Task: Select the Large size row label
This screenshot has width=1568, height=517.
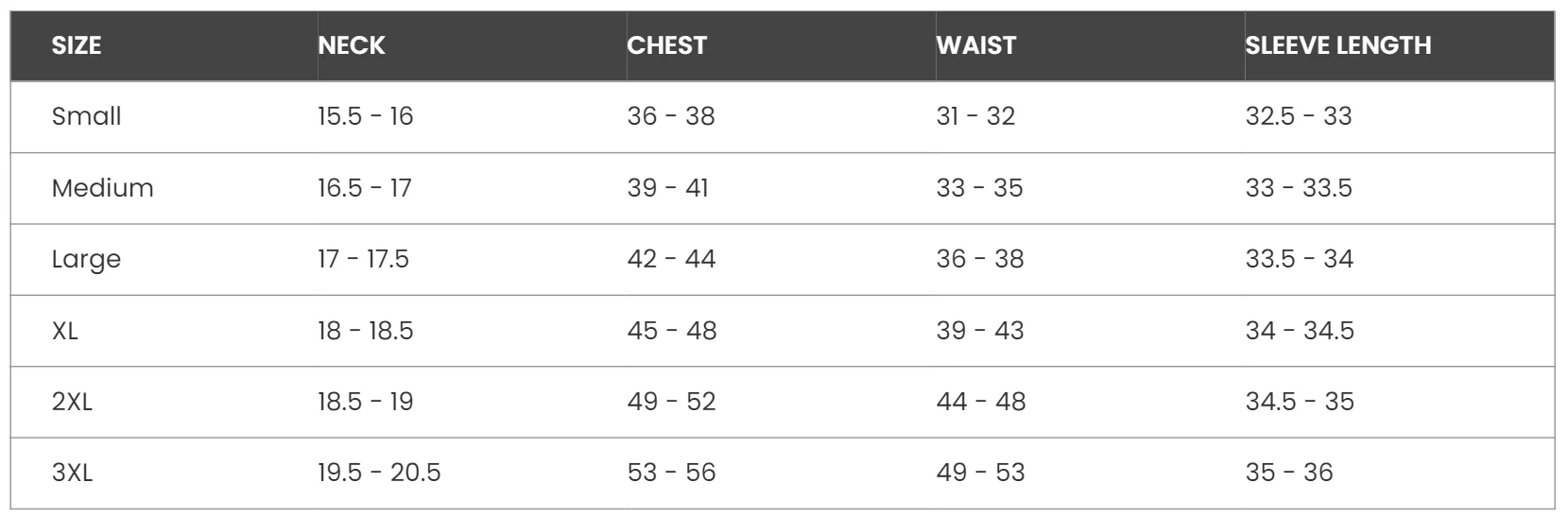Action: click(86, 259)
